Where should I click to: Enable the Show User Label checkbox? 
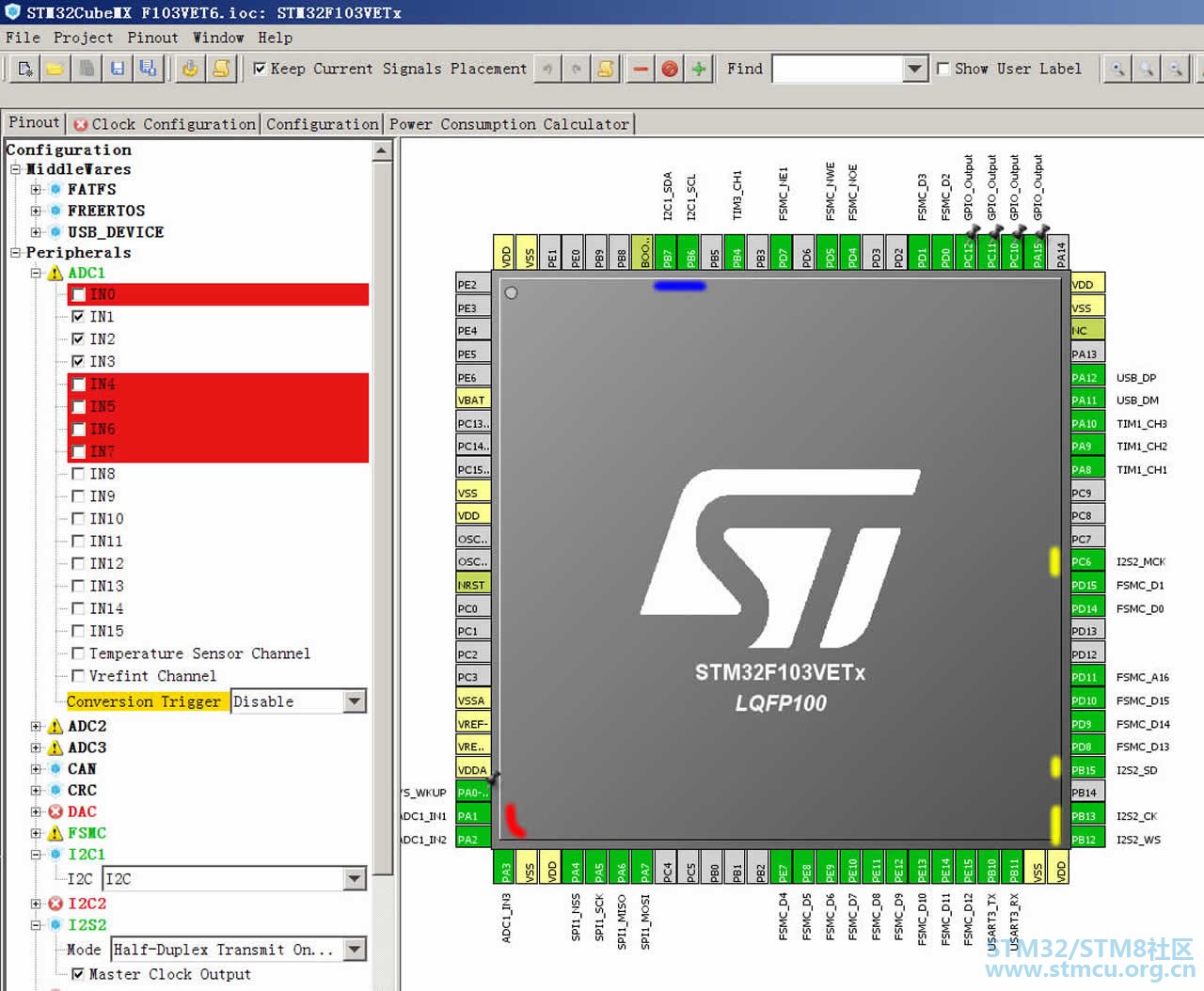coord(943,69)
